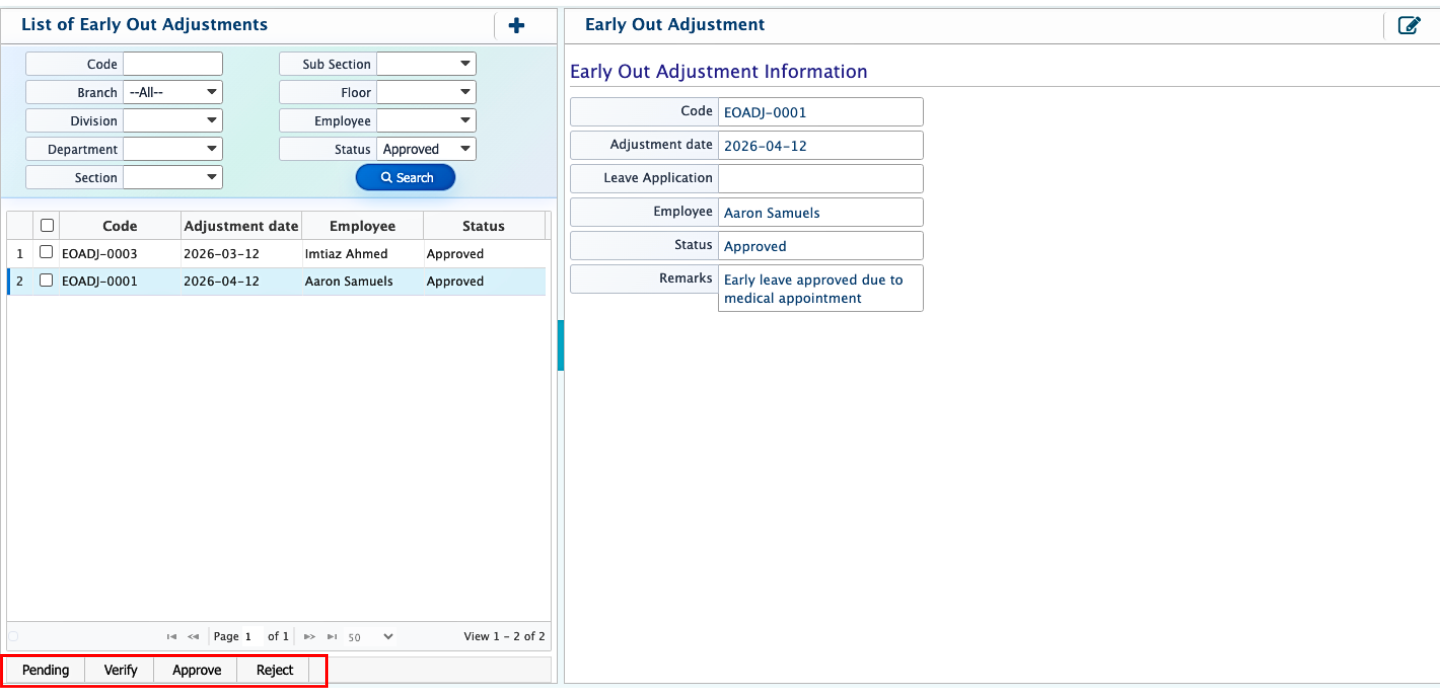Image resolution: width=1440 pixels, height=699 pixels.
Task: Toggle the select-all checkbox in table header
Action: coord(46,226)
